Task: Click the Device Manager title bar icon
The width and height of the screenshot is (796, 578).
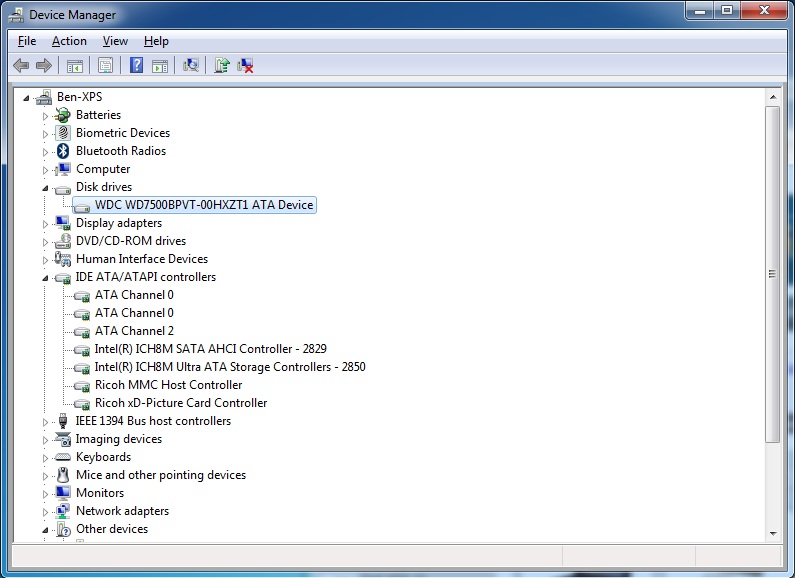Action: pos(16,15)
